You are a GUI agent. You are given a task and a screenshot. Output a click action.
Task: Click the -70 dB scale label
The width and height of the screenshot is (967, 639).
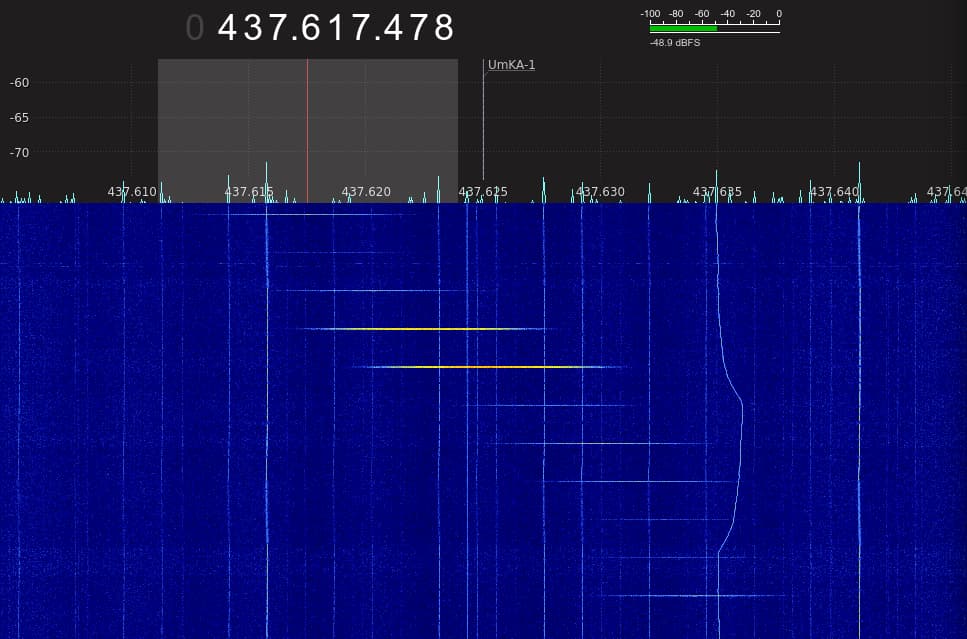click(19, 152)
